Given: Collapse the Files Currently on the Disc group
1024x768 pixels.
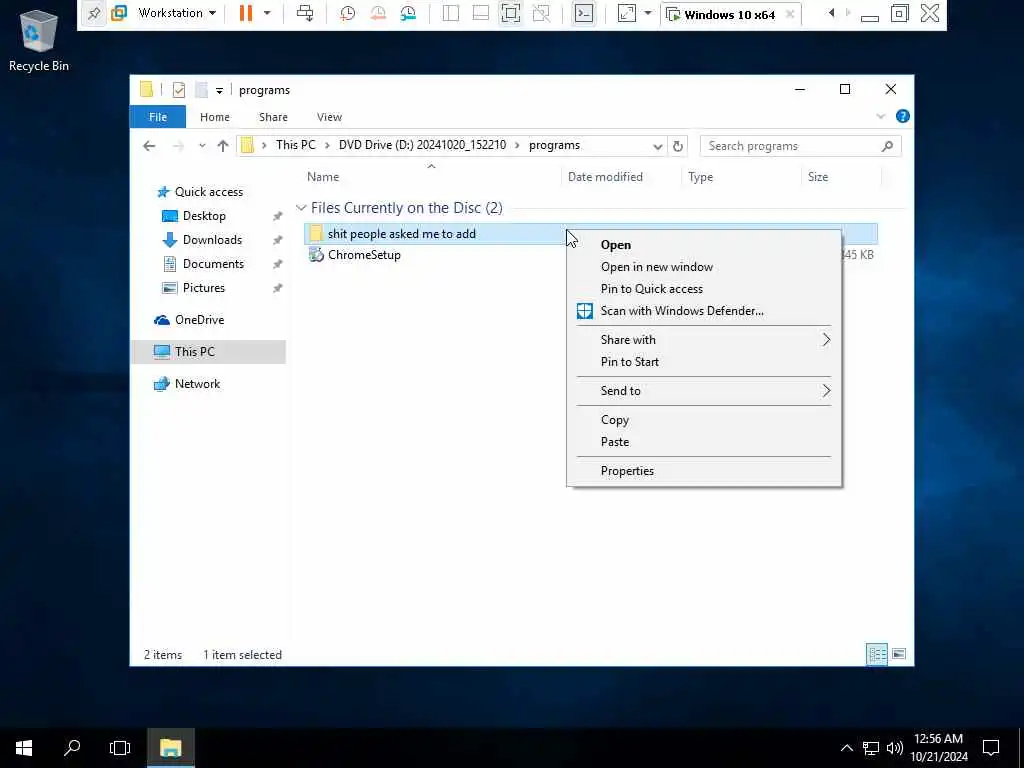Looking at the screenshot, I should tap(301, 208).
